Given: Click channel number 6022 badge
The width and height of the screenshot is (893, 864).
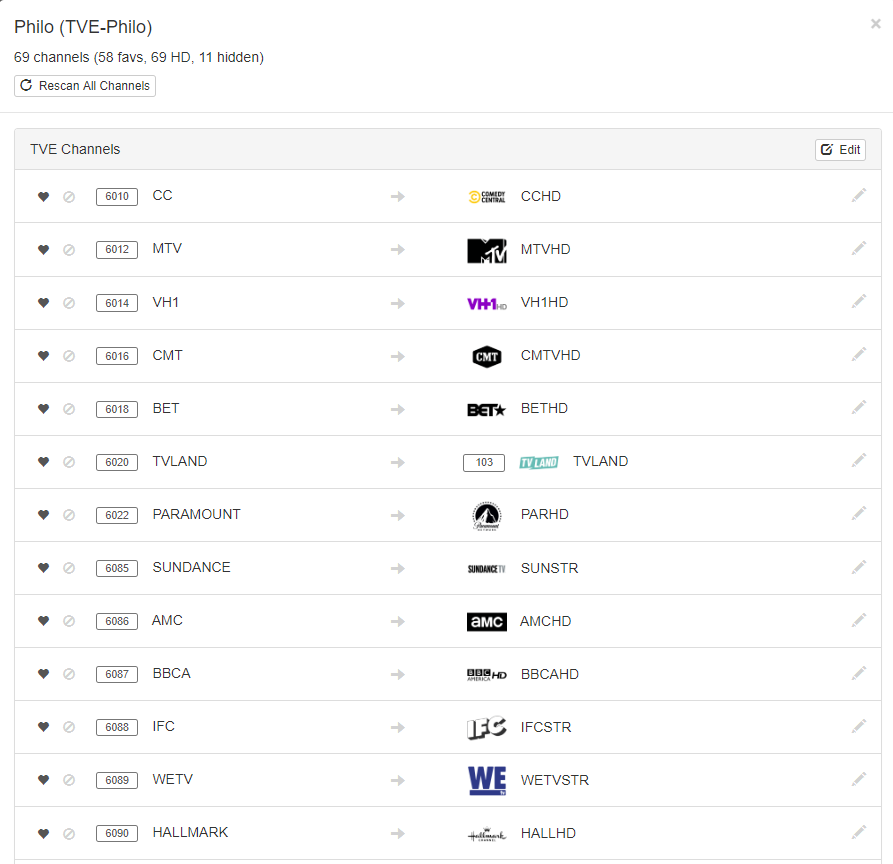Looking at the screenshot, I should (x=117, y=515).
